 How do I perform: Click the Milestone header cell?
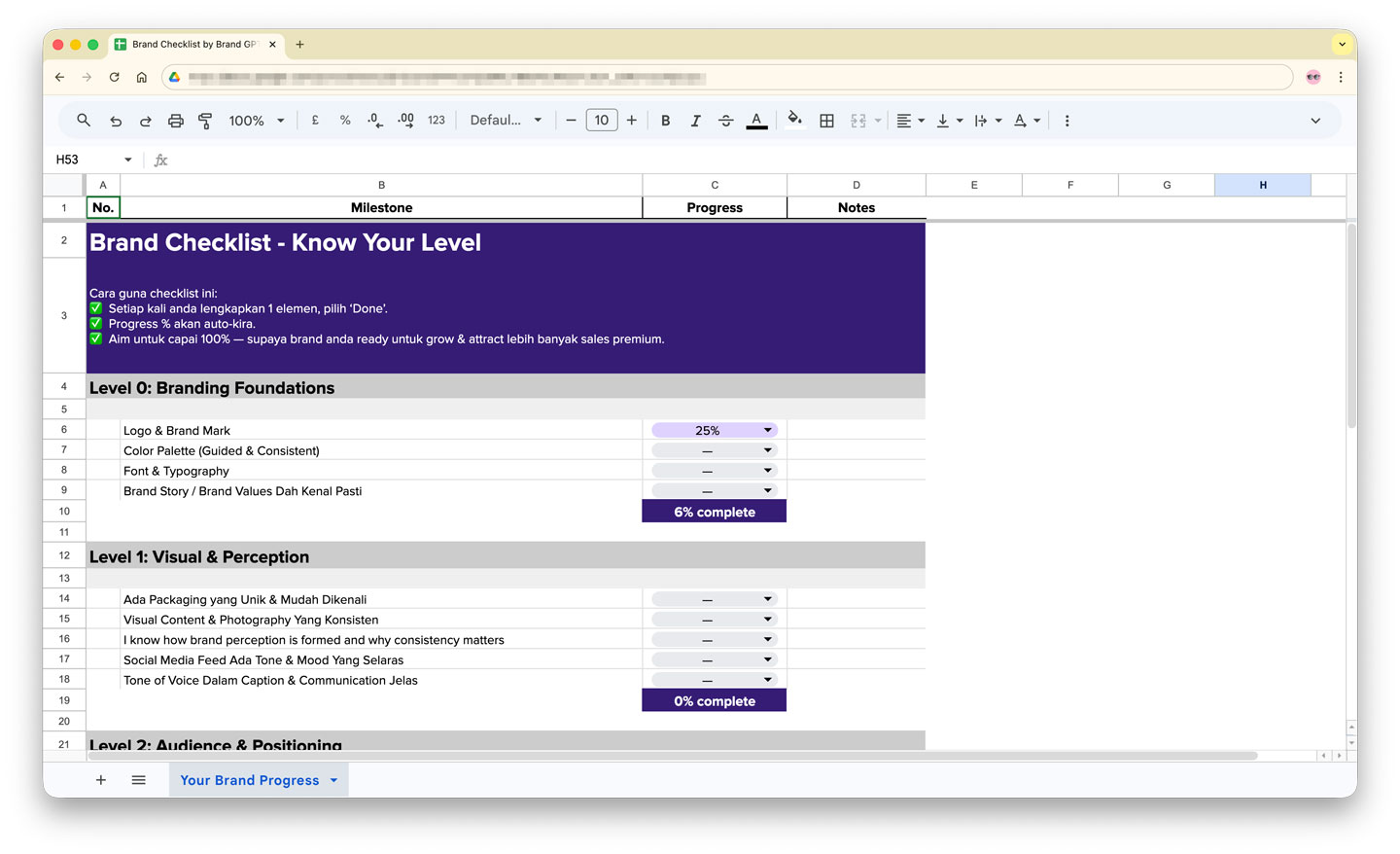[x=381, y=208]
